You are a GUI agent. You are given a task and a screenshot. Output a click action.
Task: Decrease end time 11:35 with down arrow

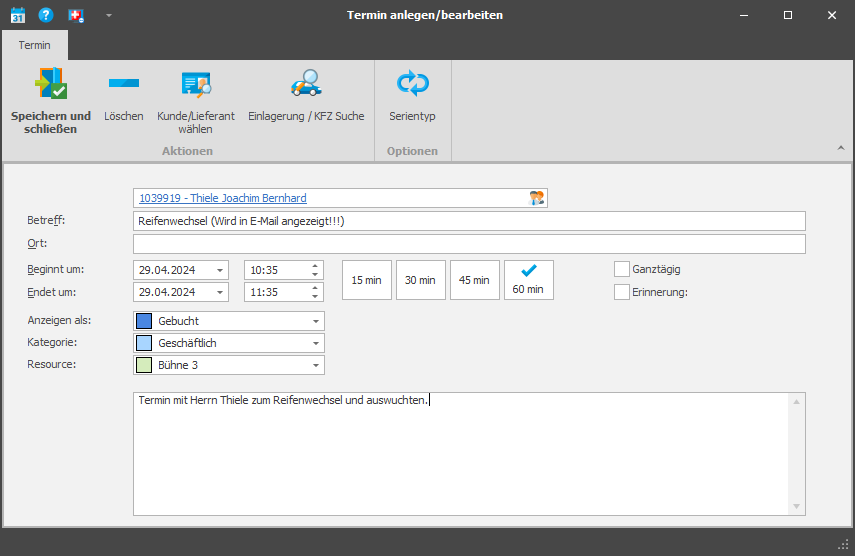(x=315, y=296)
